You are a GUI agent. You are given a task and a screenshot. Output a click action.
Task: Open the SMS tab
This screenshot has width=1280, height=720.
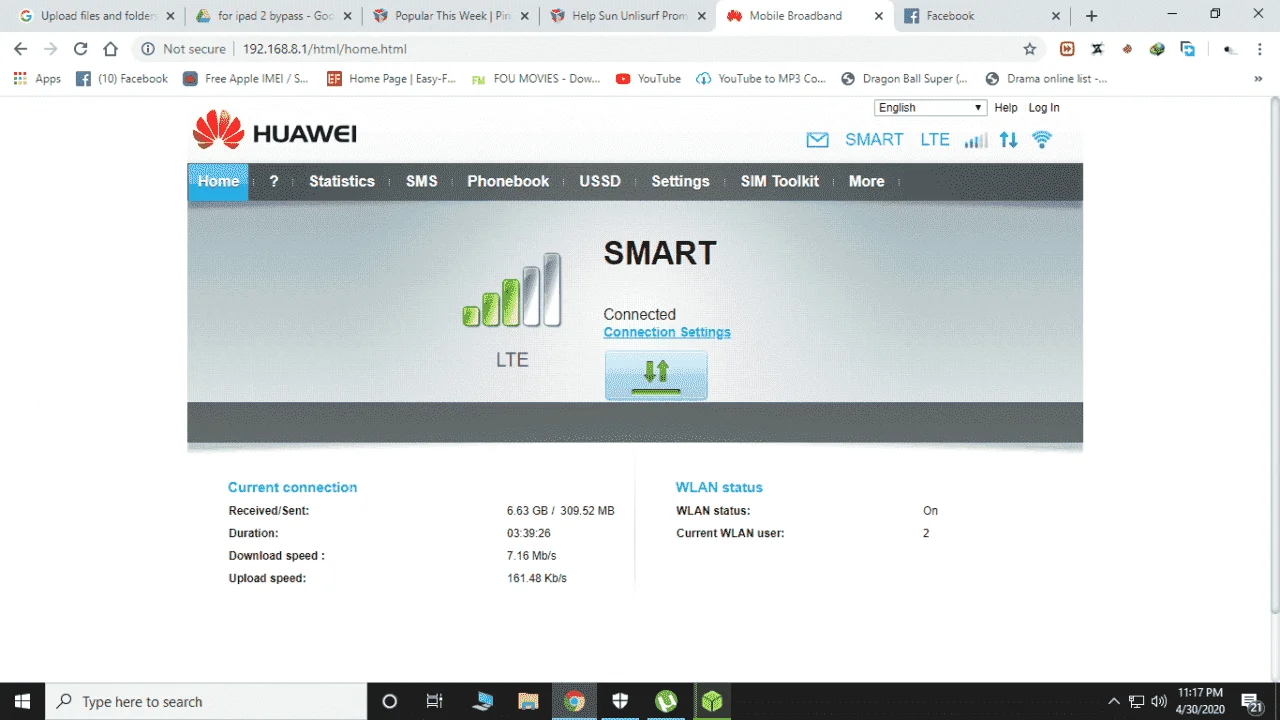422,181
